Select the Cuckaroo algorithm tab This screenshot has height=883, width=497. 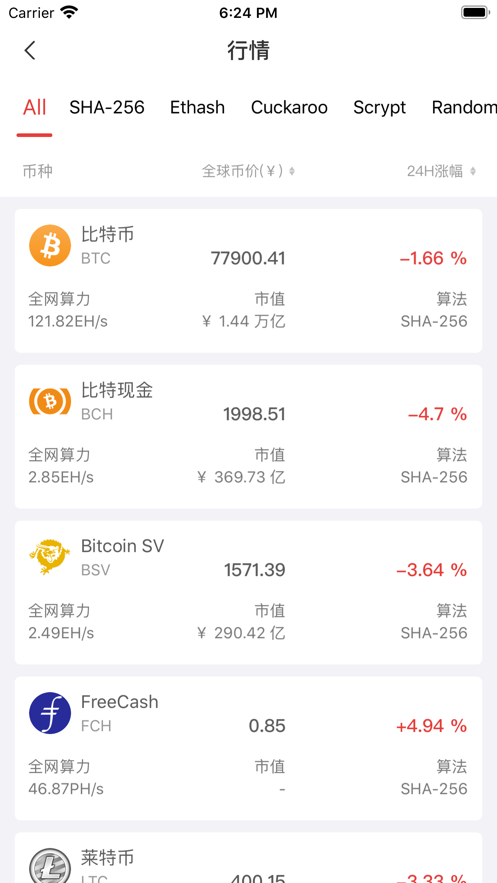[x=289, y=107]
